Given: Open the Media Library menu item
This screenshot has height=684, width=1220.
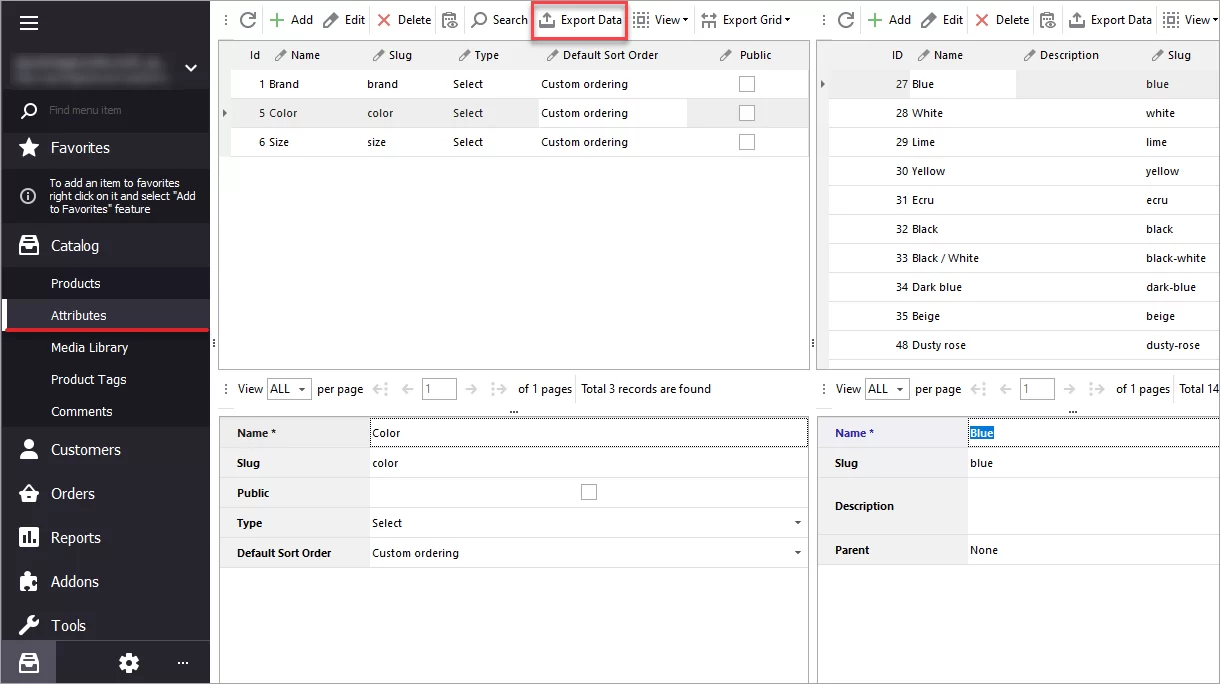Looking at the screenshot, I should coord(89,347).
